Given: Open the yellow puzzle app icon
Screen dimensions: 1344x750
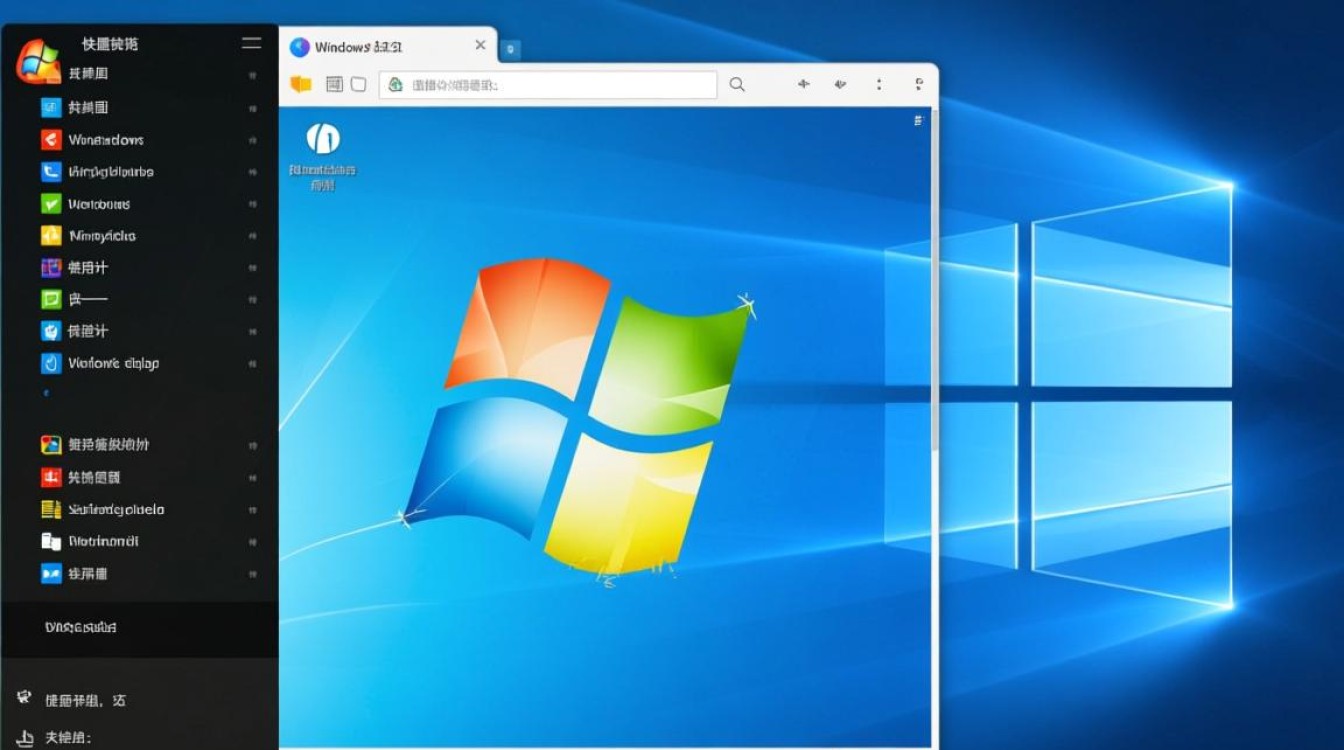Looking at the screenshot, I should coord(51,236).
